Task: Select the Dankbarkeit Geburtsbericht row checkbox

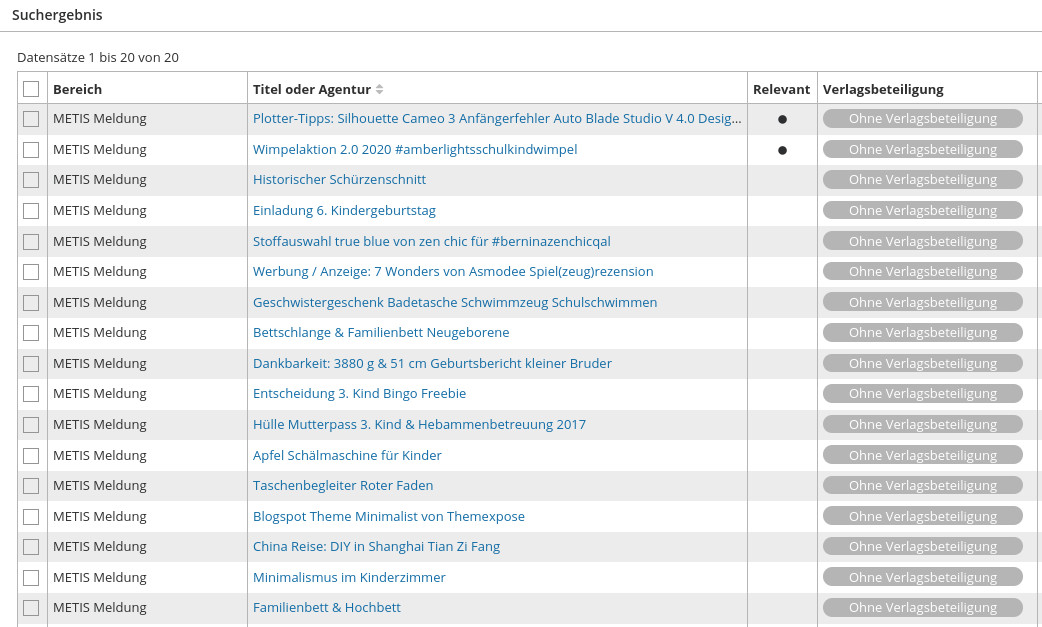Action: [31, 363]
